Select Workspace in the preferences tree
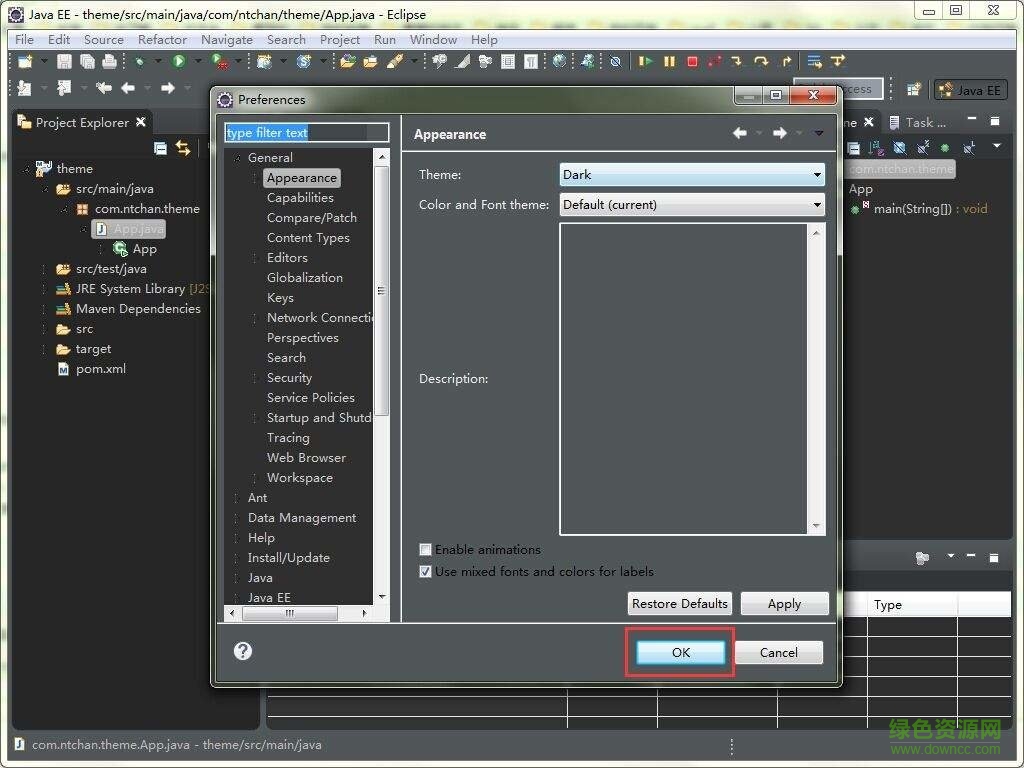Image resolution: width=1024 pixels, height=768 pixels. (x=299, y=478)
